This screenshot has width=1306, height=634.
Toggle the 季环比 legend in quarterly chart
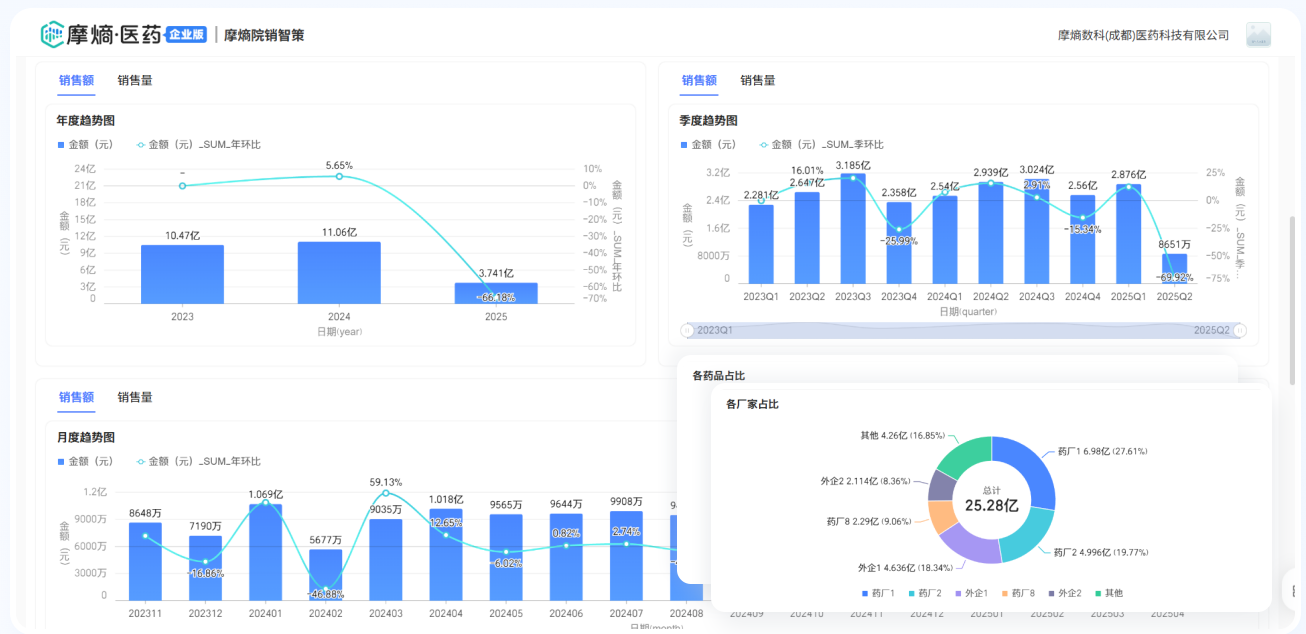[821, 145]
